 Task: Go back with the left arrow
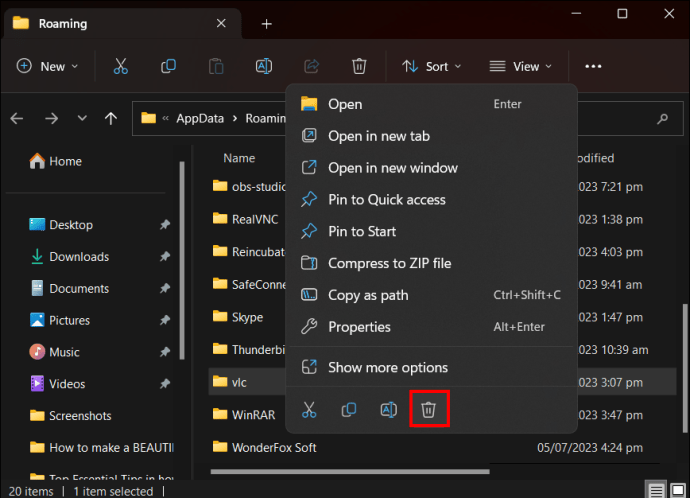(17, 118)
